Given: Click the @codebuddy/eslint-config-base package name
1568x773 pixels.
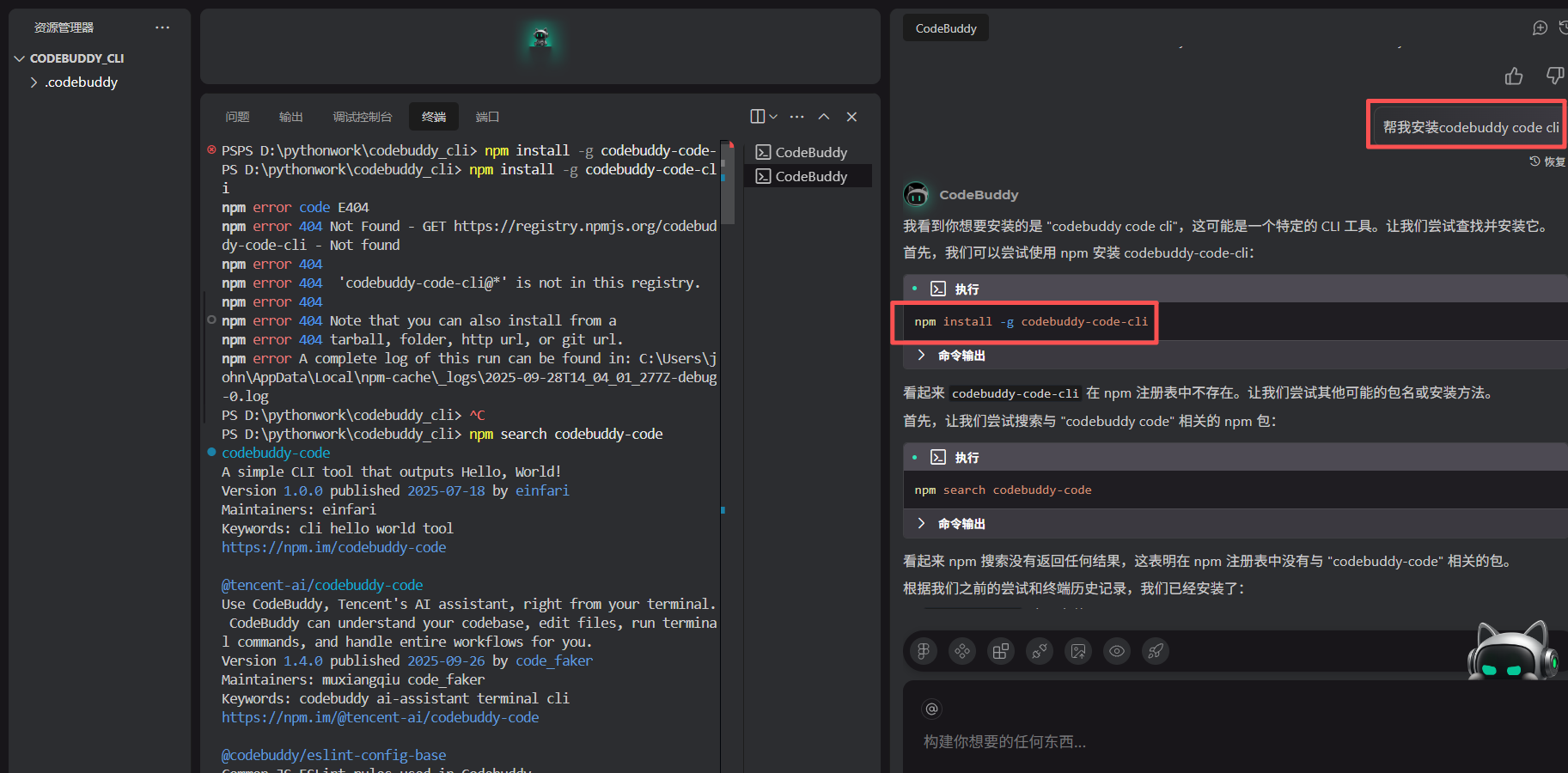Looking at the screenshot, I should click(333, 755).
